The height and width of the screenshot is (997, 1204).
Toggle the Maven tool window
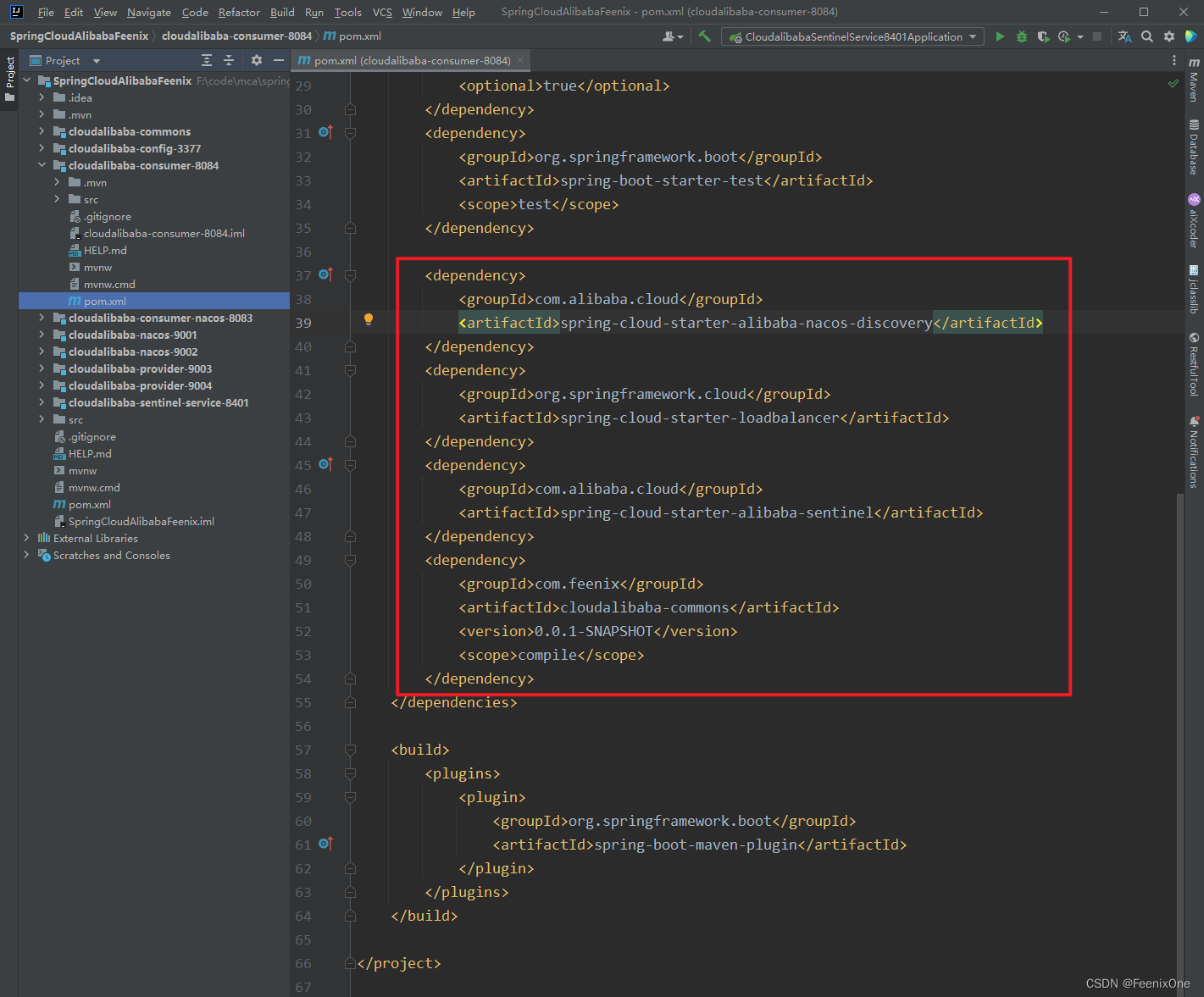coord(1194,80)
